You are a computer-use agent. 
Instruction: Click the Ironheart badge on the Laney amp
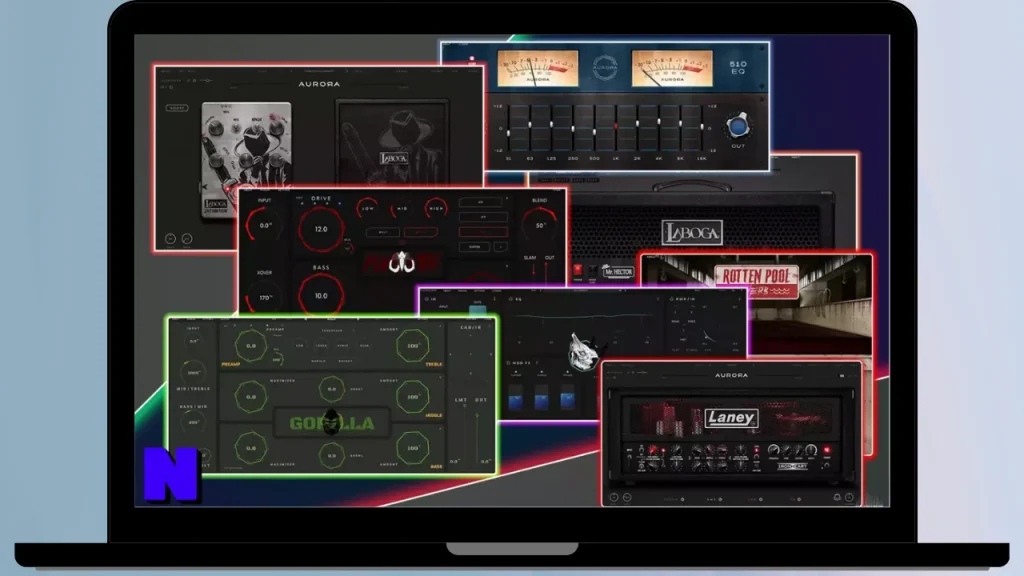[792, 466]
